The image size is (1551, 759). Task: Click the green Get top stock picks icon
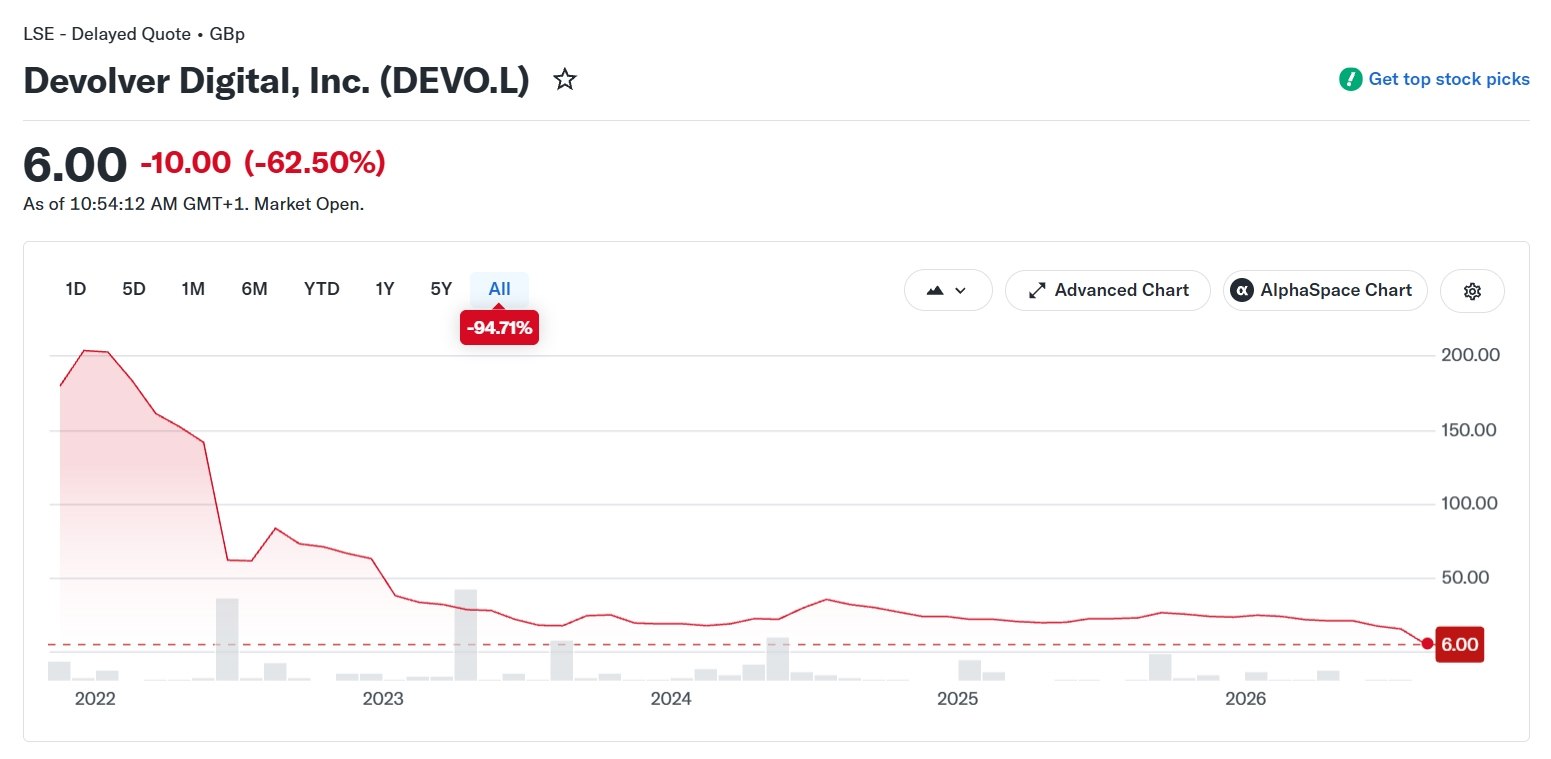pyautogui.click(x=1351, y=79)
